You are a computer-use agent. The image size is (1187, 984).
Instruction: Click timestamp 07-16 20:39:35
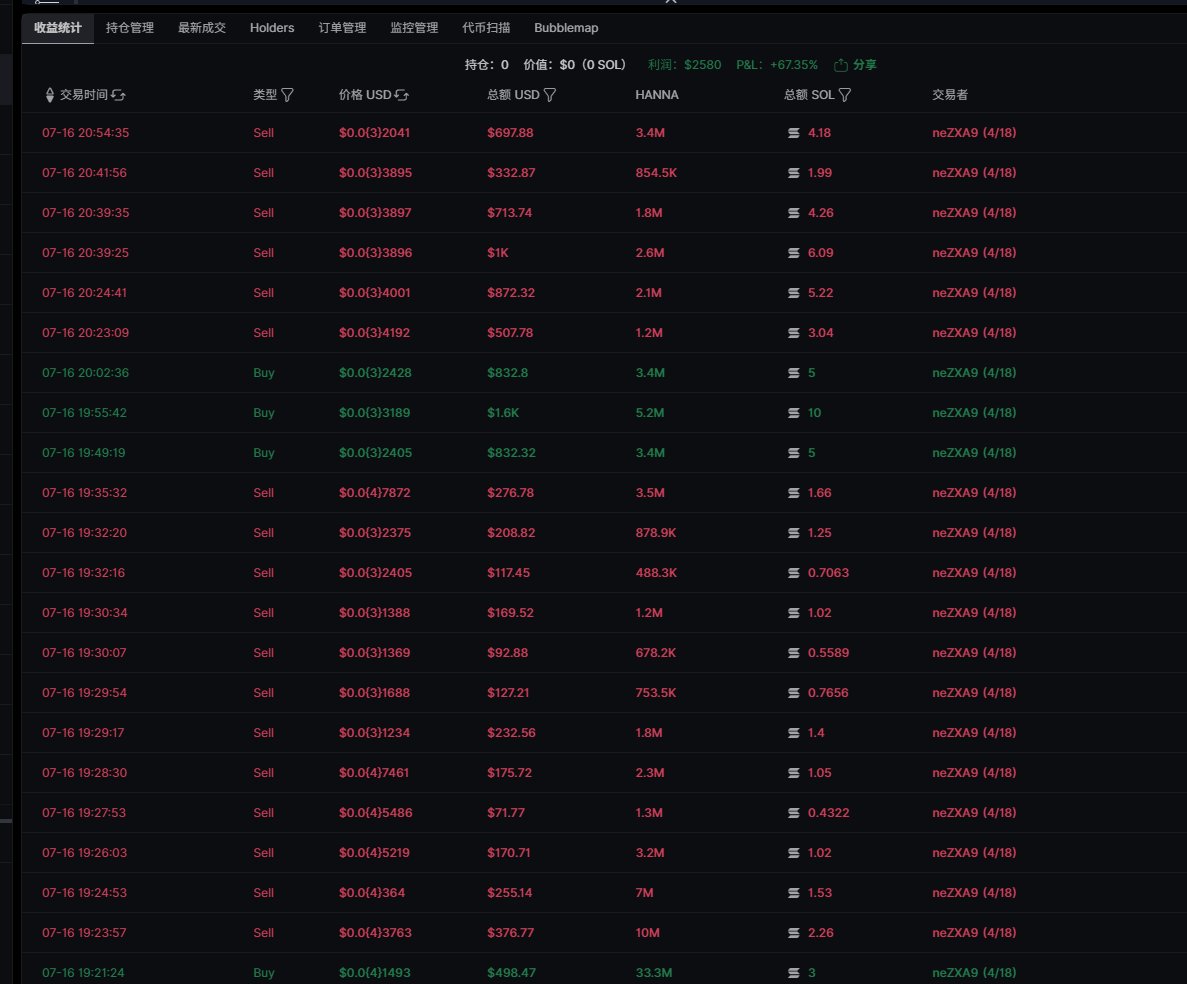tap(86, 213)
